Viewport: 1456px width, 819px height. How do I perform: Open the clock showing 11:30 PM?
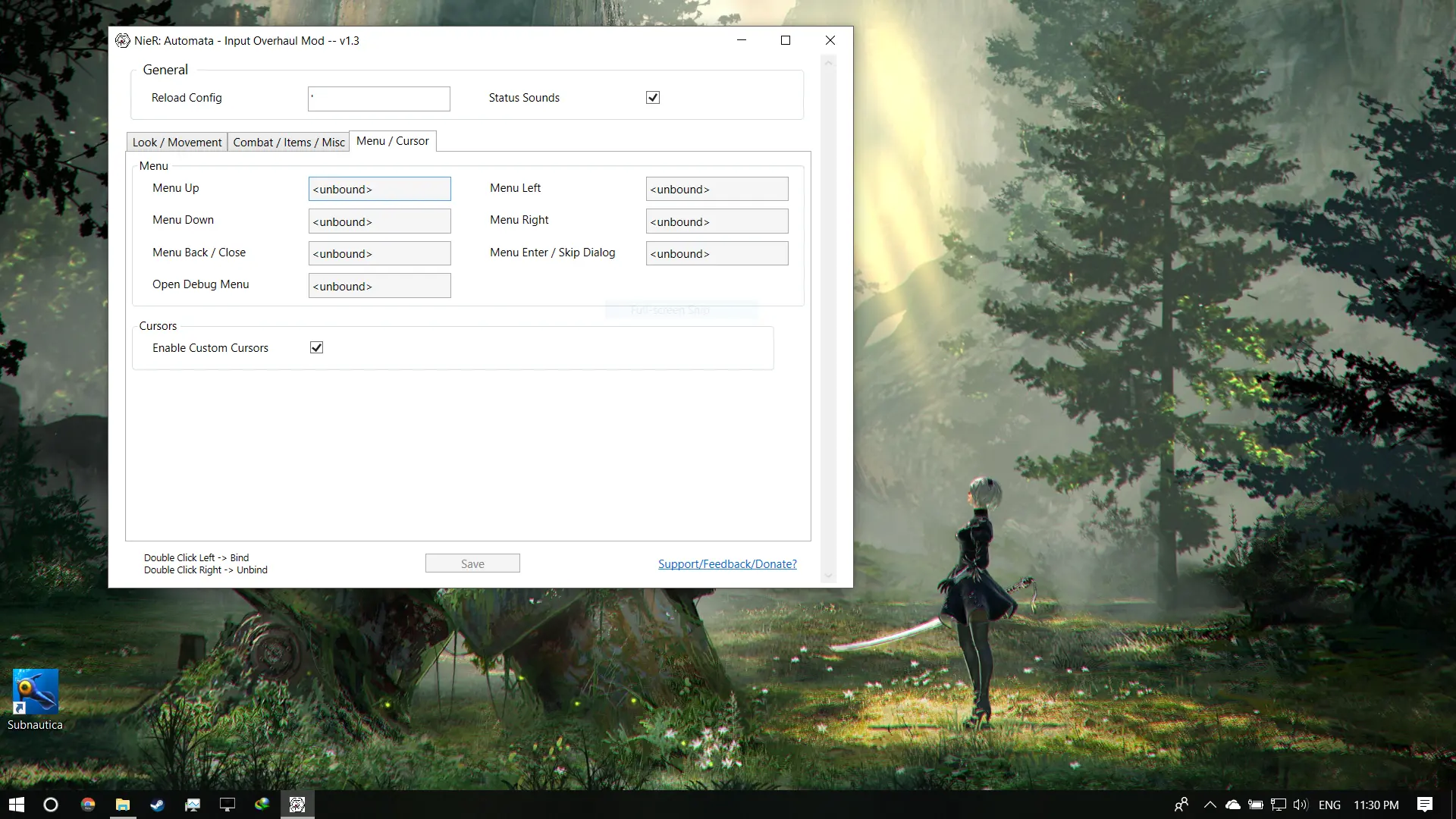pyautogui.click(x=1376, y=805)
